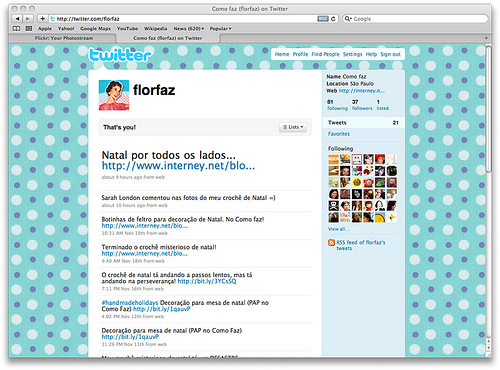This screenshot has width=500, height=370.
Task: Open new tab with tab bar plus
Action: click(x=486, y=38)
